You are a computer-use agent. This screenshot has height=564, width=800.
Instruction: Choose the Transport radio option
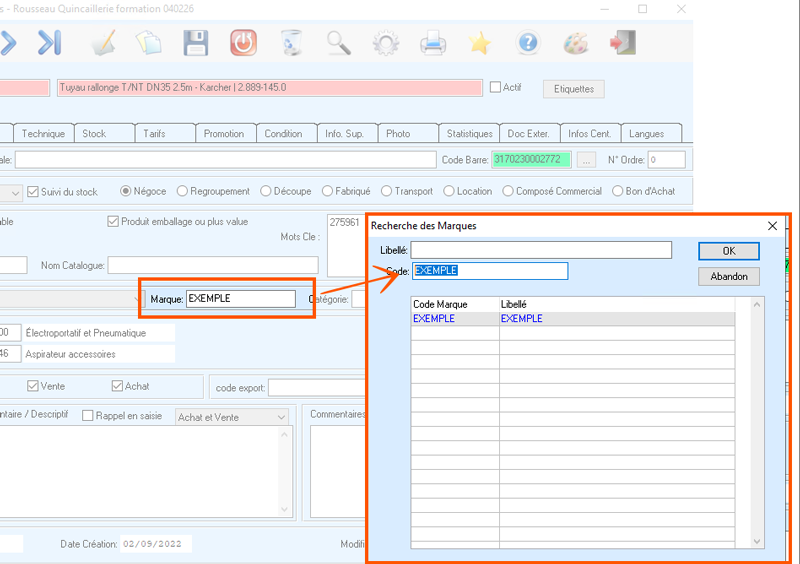click(x=386, y=191)
